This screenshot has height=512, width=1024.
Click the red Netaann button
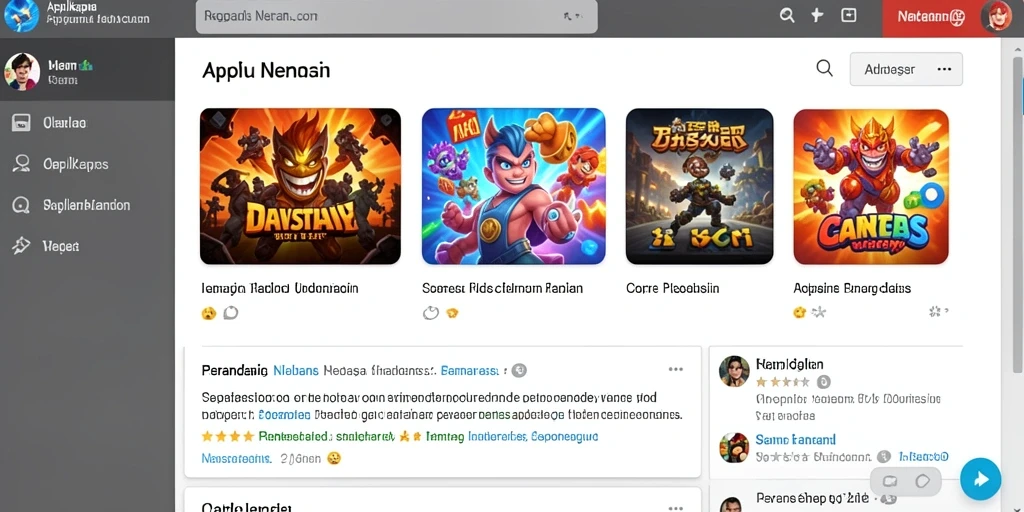[931, 18]
